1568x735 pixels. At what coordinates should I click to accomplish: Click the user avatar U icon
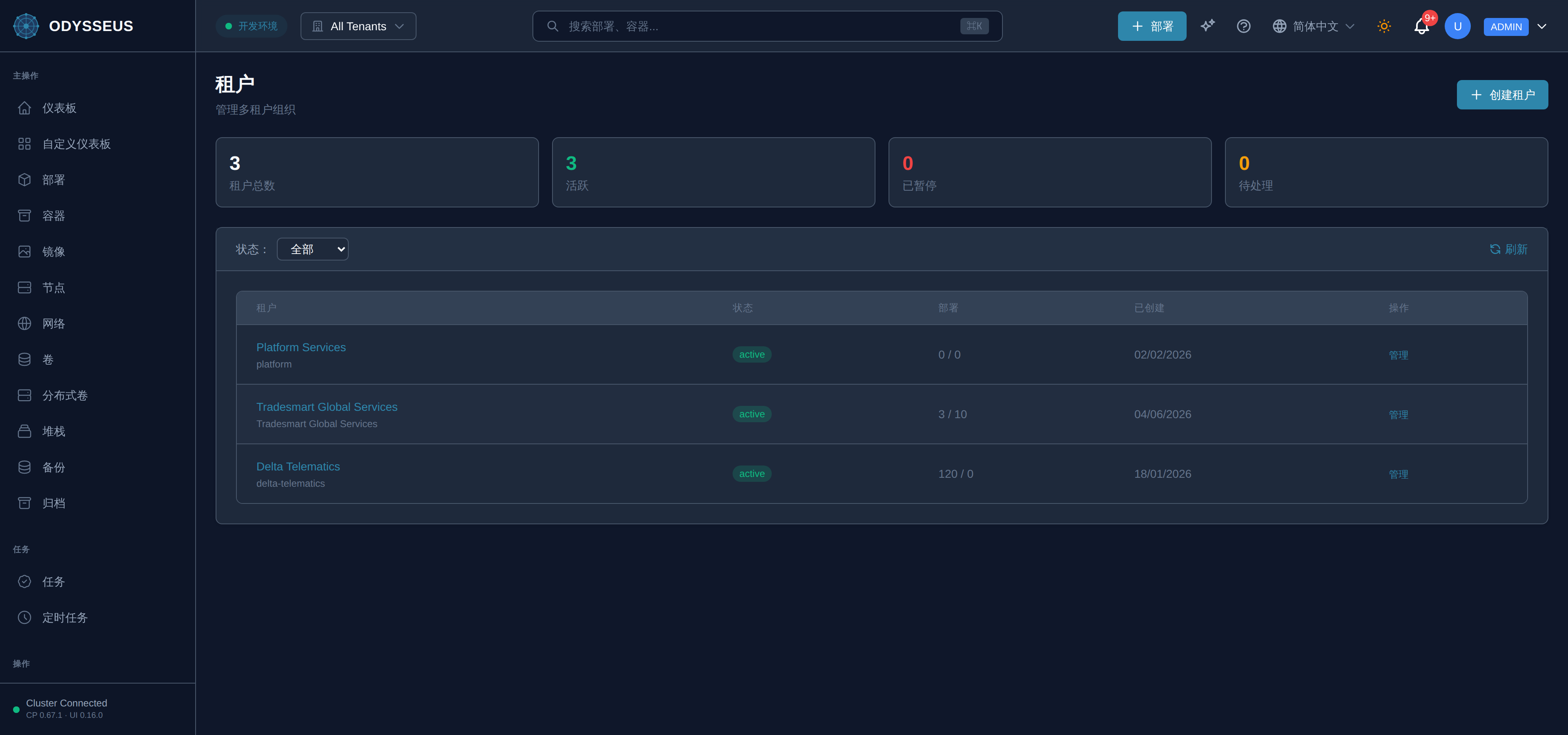pyautogui.click(x=1457, y=26)
